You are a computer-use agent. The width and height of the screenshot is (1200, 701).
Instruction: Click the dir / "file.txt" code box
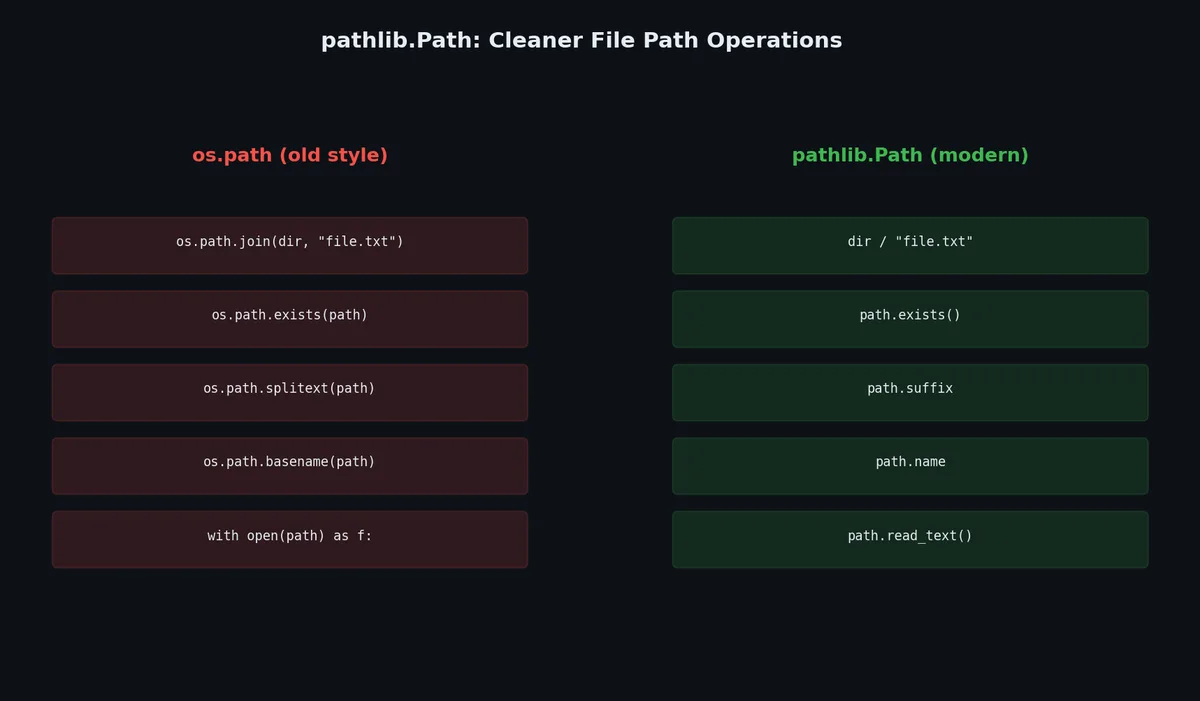910,246
